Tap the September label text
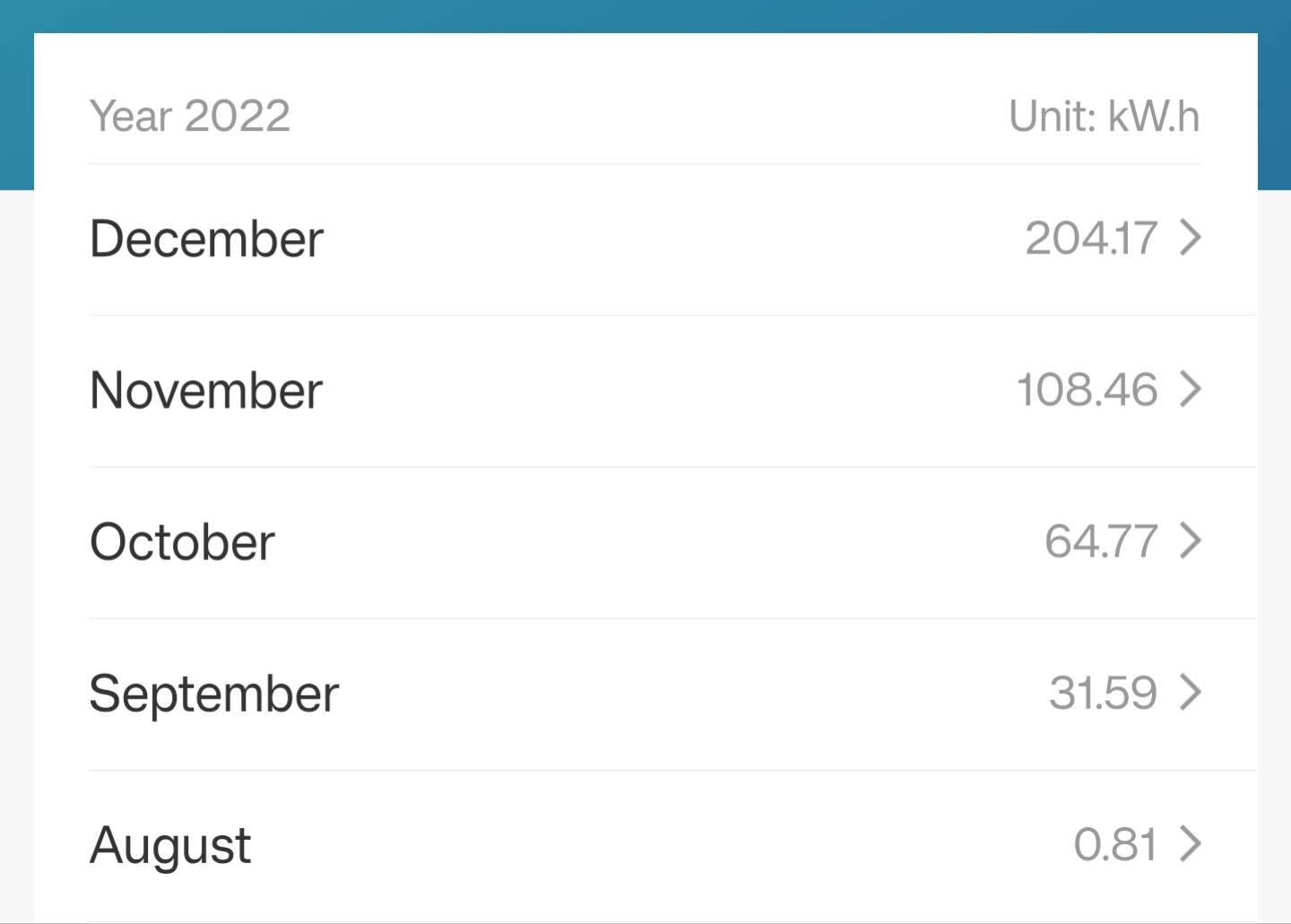 [x=214, y=695]
